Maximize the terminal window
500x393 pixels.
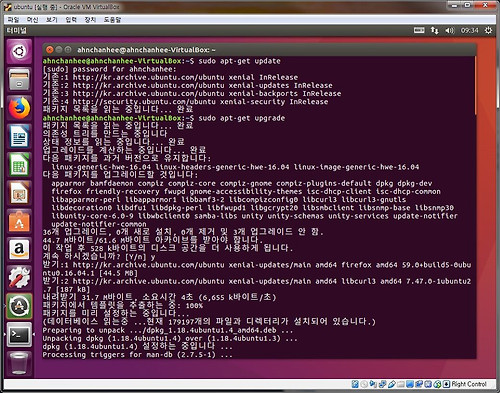[68, 50]
